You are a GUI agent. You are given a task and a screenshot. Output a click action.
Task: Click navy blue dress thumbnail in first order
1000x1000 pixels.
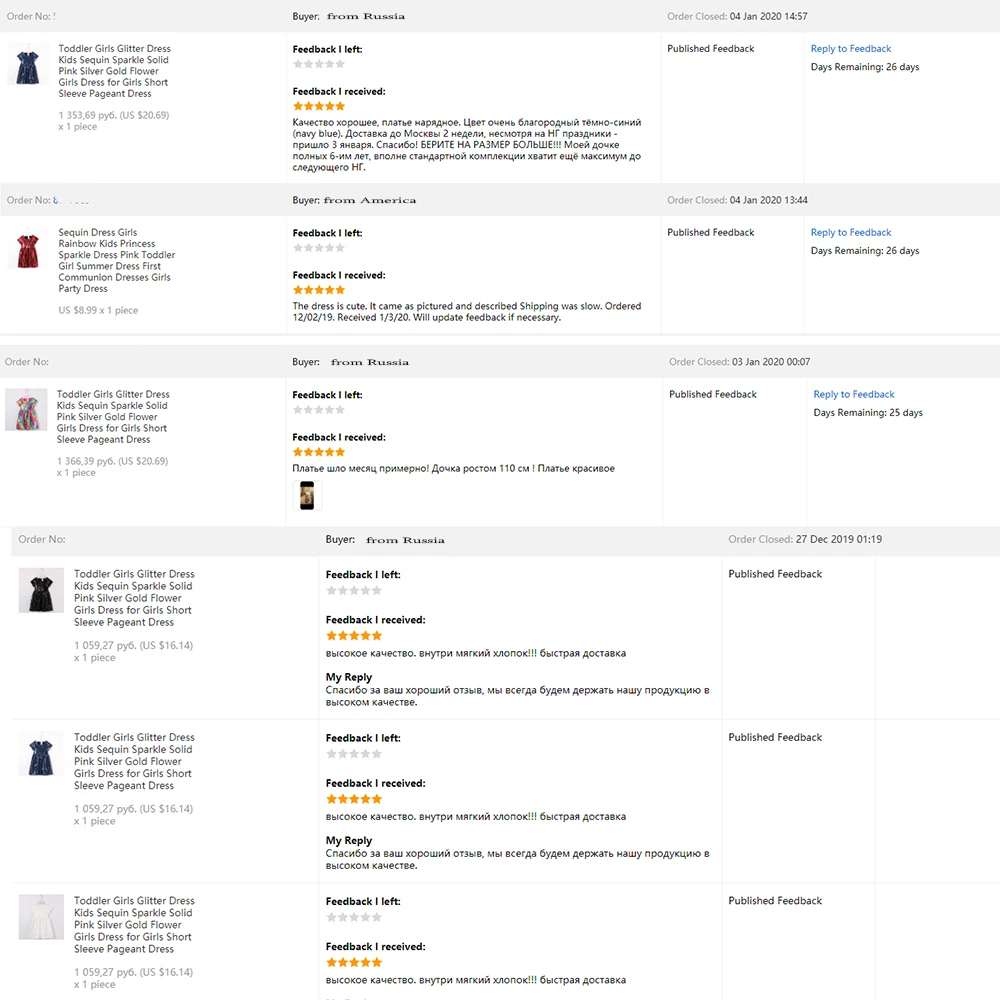pyautogui.click(x=27, y=64)
